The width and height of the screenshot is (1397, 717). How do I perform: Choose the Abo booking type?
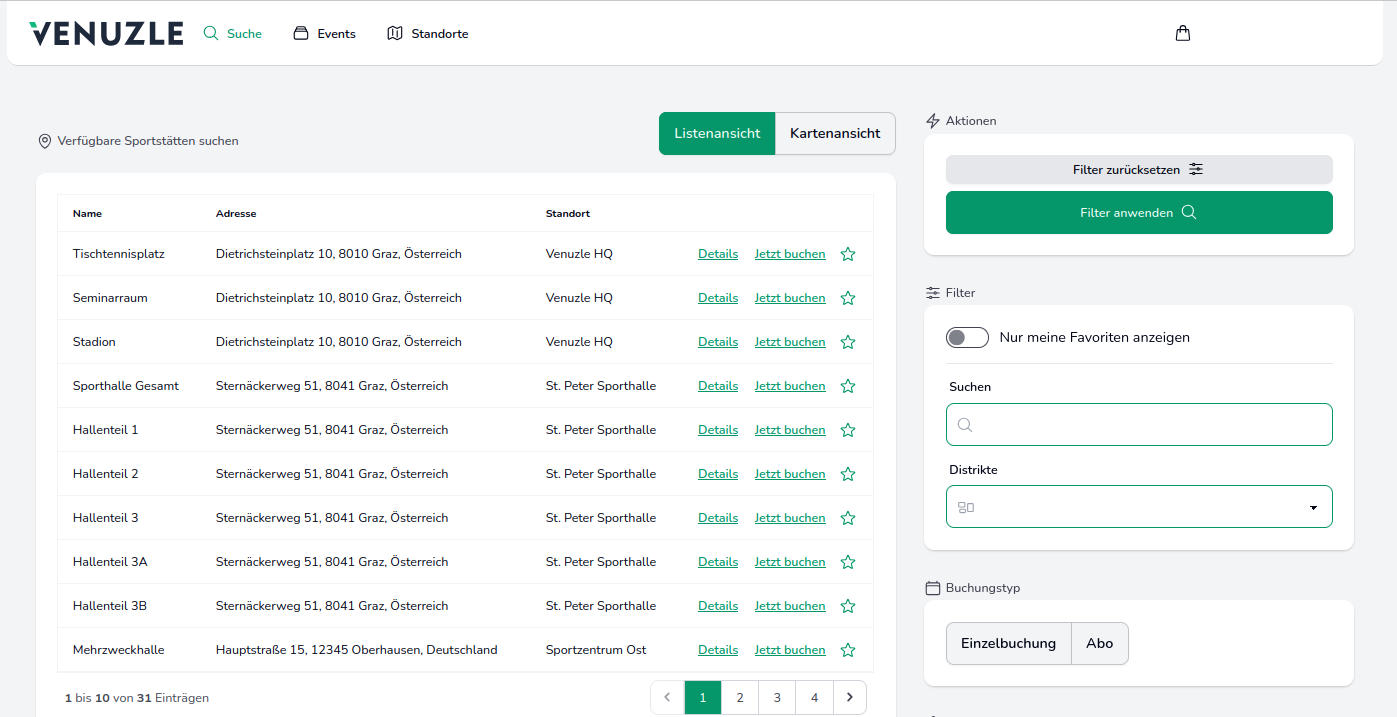point(1099,644)
